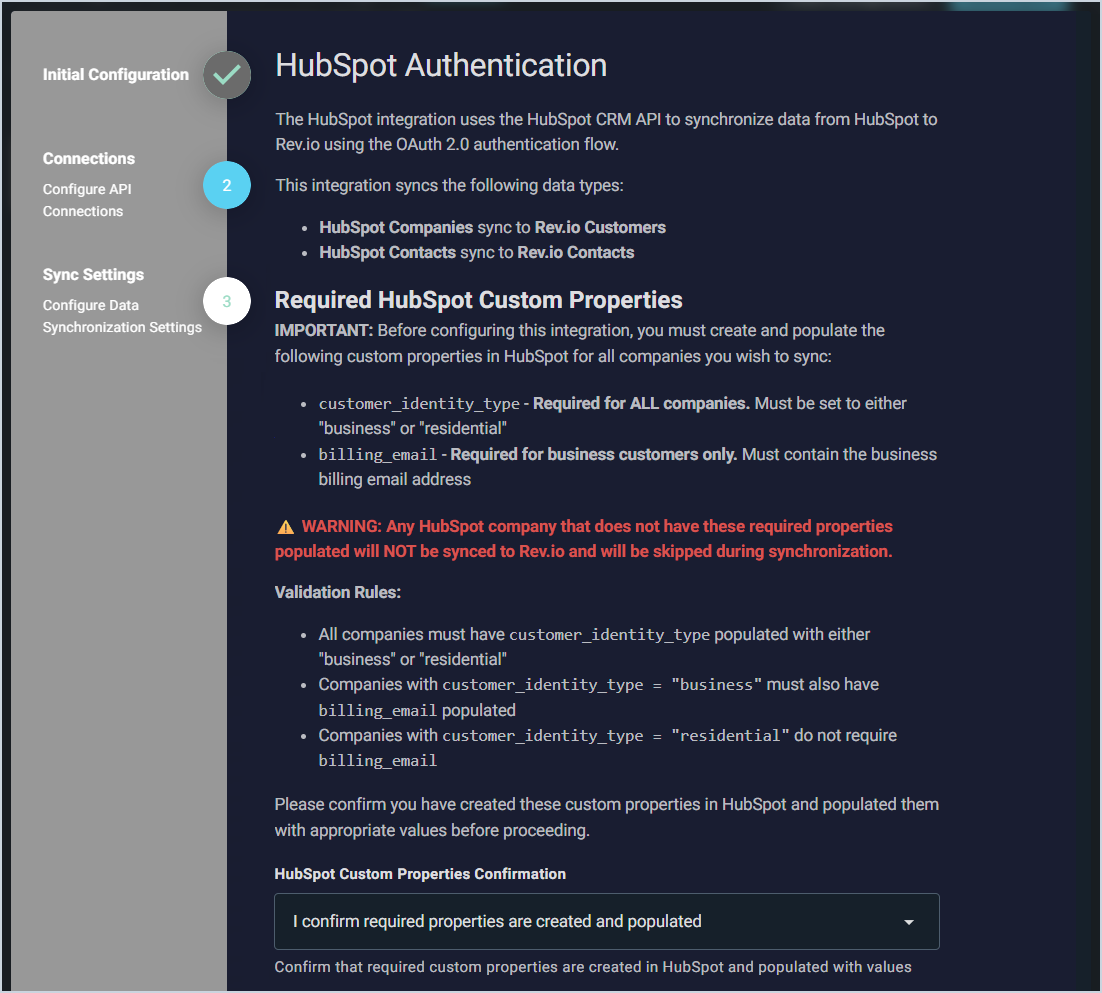Click the 'Please confirm you have created' paragraph
1102x993 pixels.
pos(607,817)
